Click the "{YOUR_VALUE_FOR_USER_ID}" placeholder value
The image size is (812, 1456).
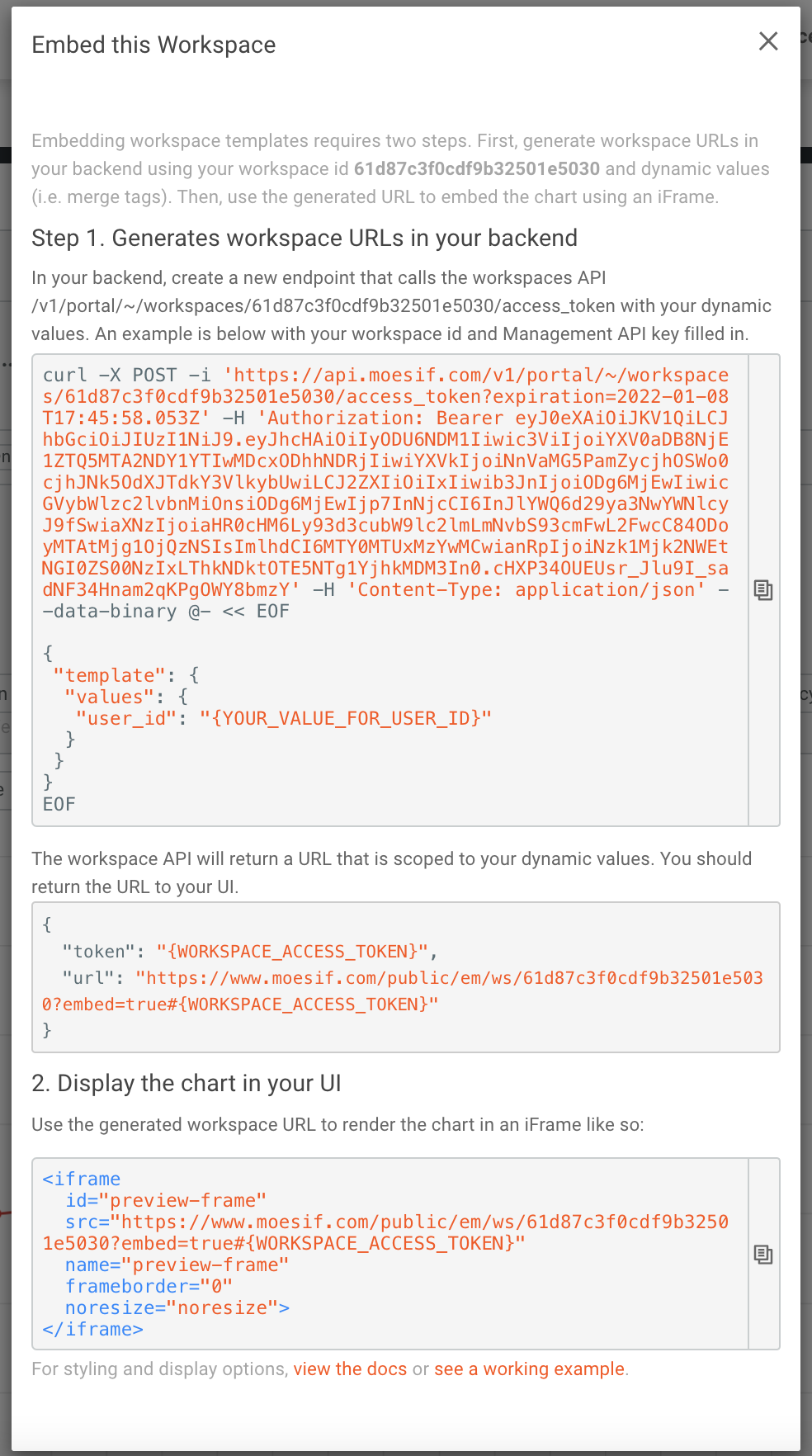[346, 718]
